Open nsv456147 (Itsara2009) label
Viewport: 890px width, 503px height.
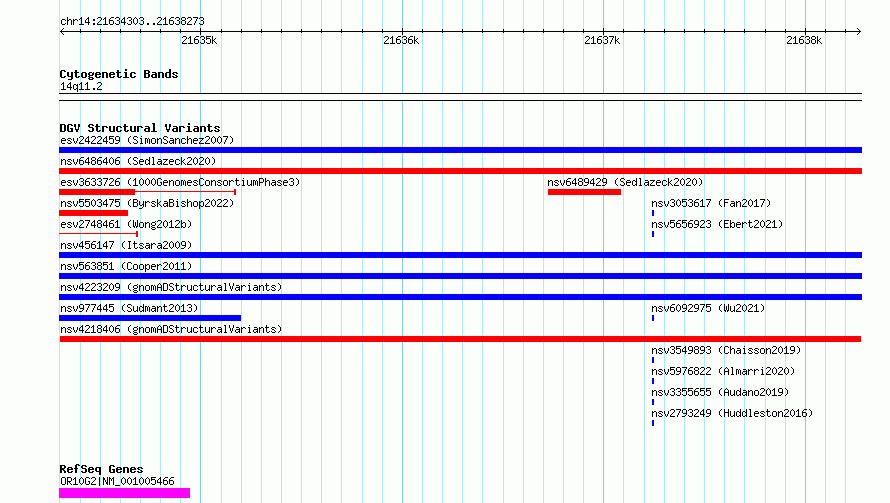click(x=126, y=245)
